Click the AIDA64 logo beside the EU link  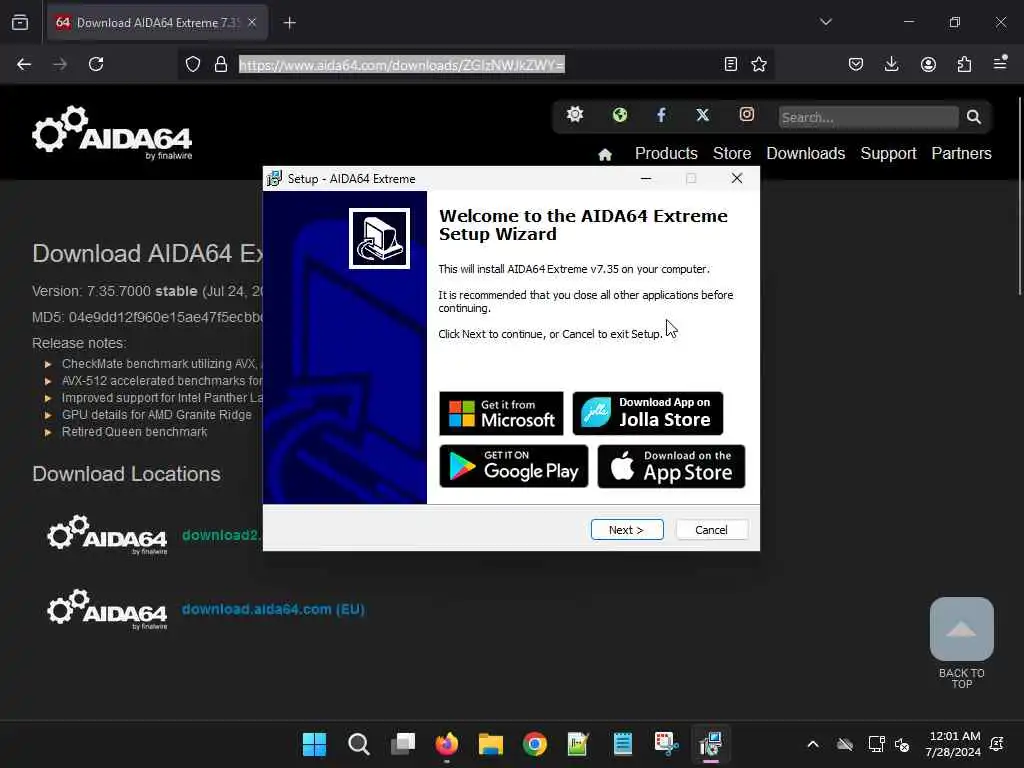[107, 610]
